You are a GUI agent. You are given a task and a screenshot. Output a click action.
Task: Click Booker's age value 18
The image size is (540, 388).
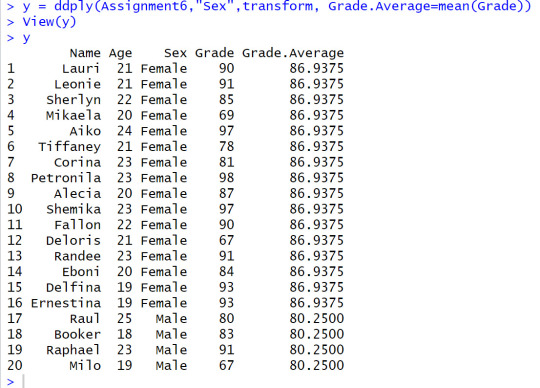124,334
